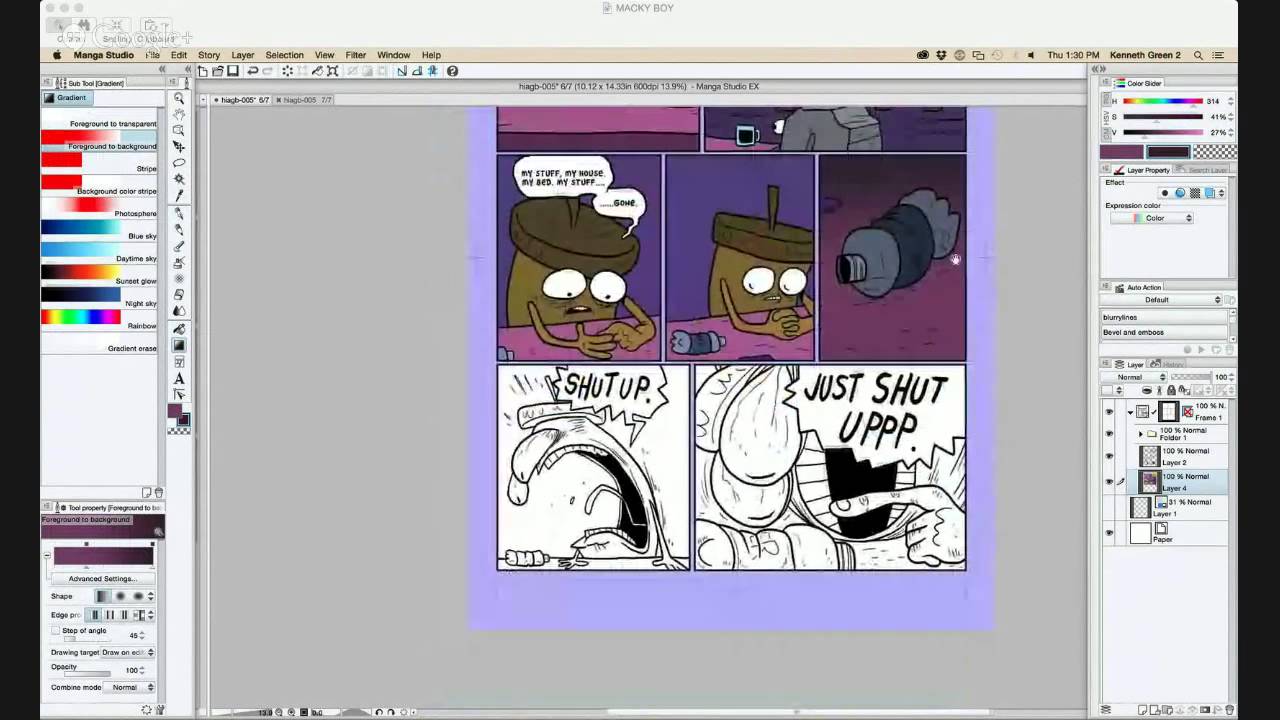1280x720 pixels.
Task: Select the Pen tool
Action: [x=179, y=213]
